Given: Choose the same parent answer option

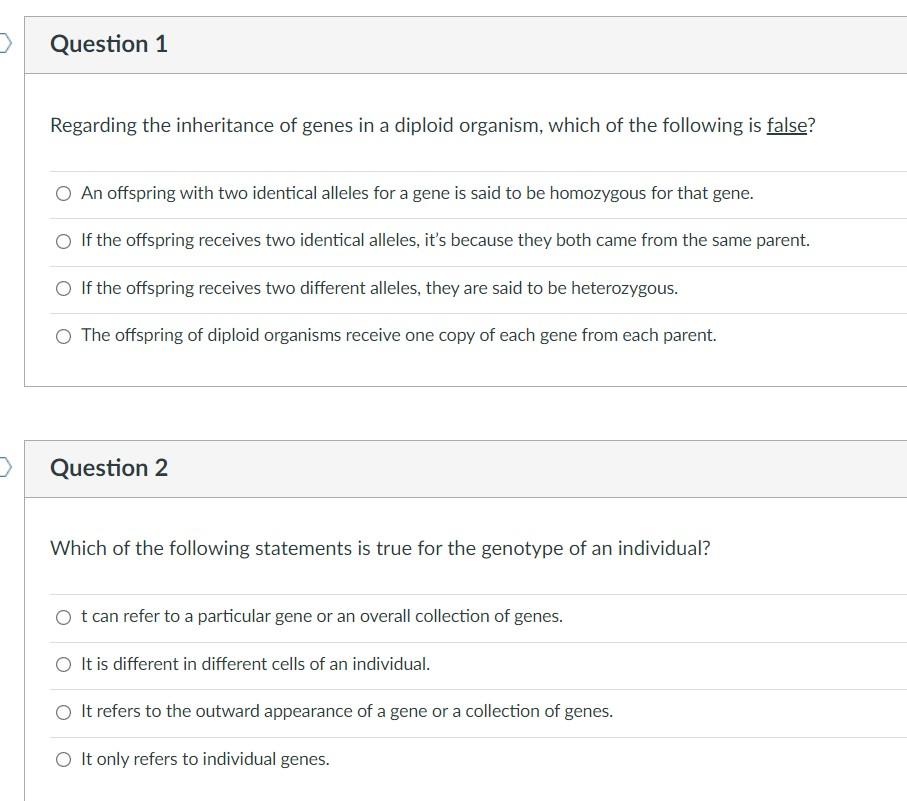Looking at the screenshot, I should (x=63, y=241).
